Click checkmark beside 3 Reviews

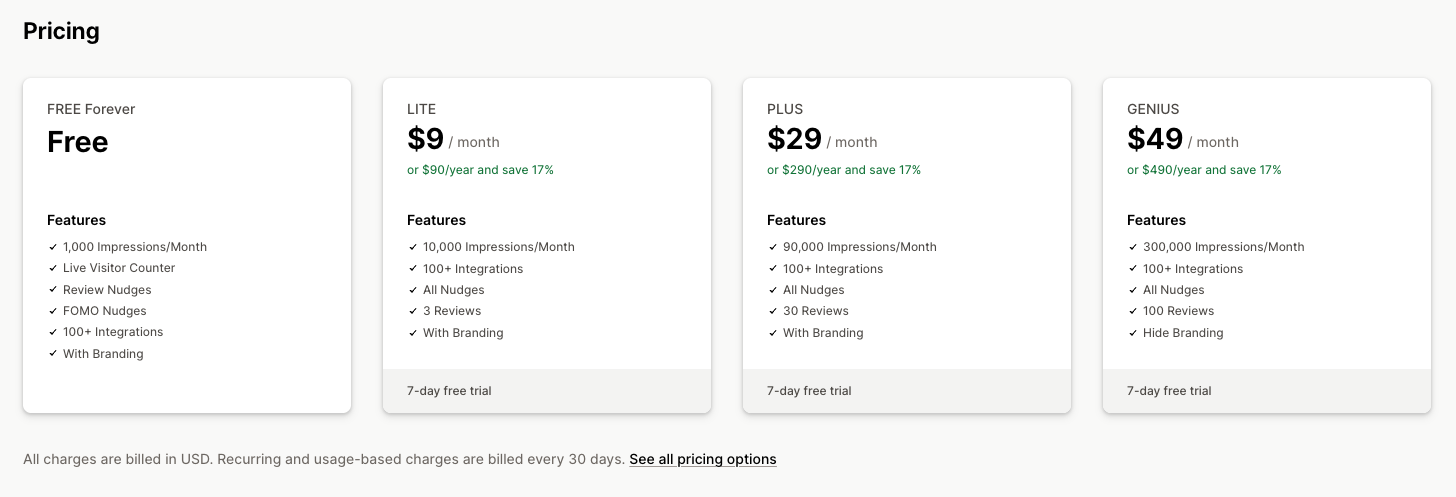(412, 311)
